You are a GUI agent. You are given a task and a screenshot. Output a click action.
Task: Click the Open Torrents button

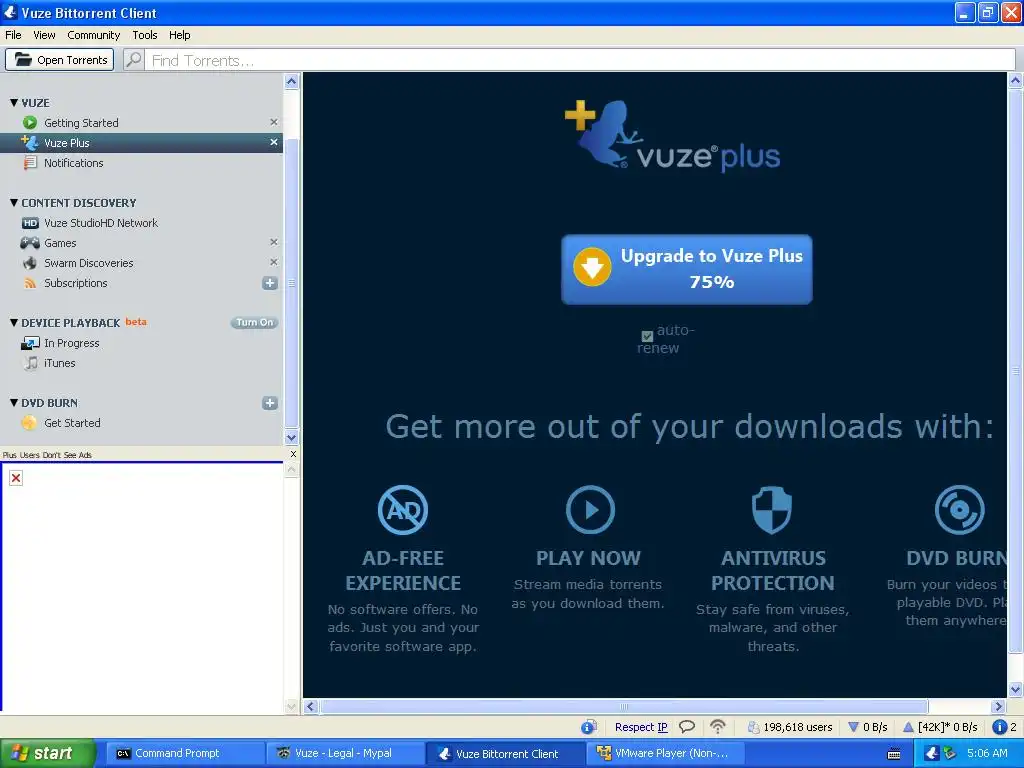(60, 60)
